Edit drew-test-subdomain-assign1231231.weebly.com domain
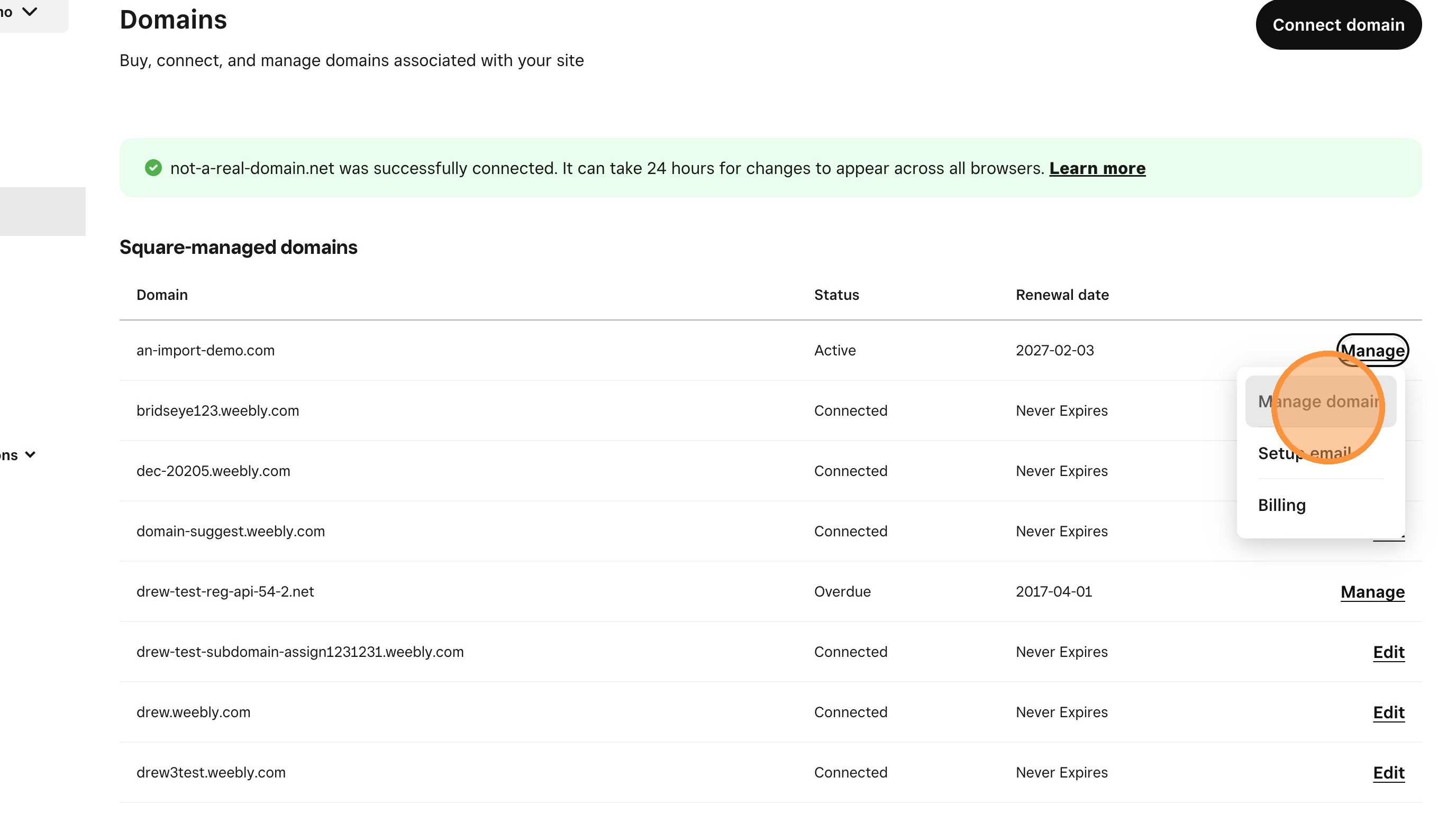1456x814 pixels. (1388, 652)
